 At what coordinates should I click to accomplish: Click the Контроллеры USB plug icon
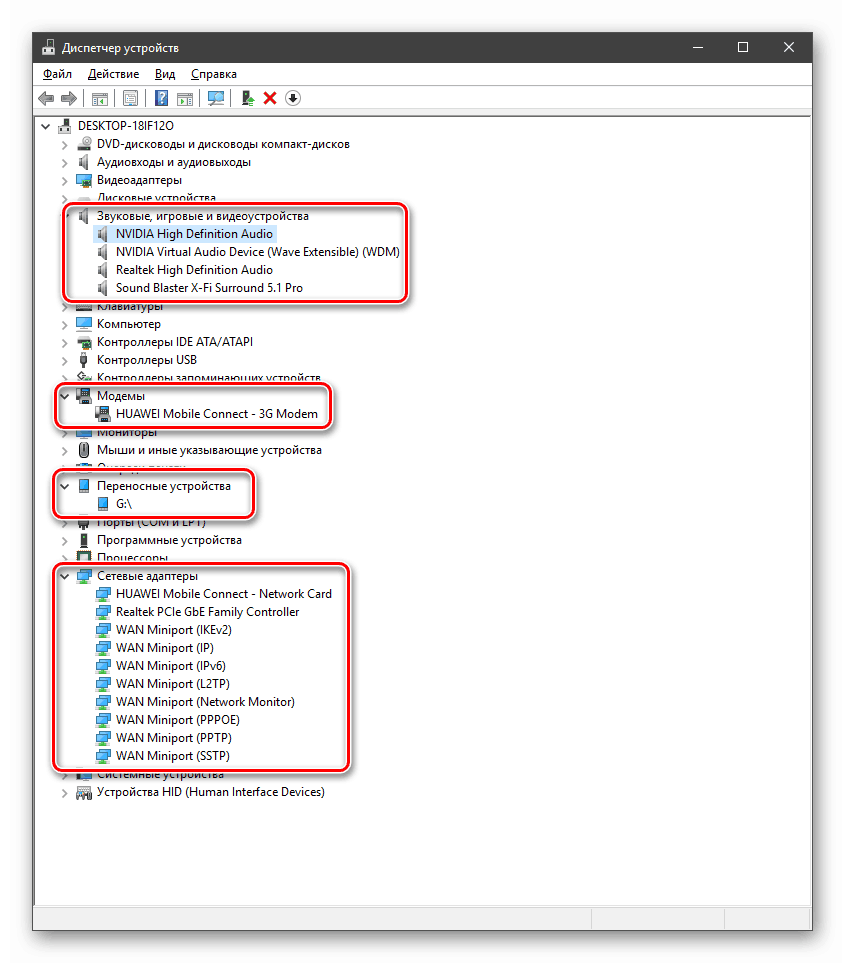click(84, 360)
